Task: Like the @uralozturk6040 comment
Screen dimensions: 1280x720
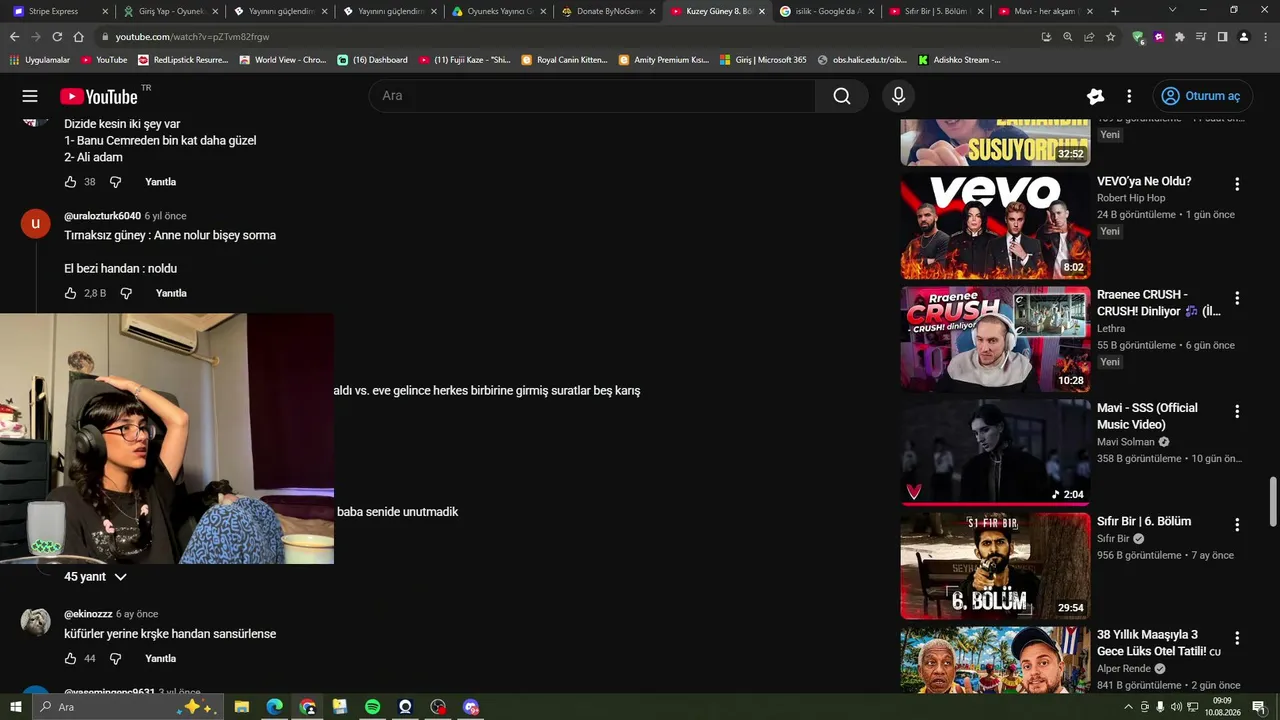Action: (x=70, y=293)
